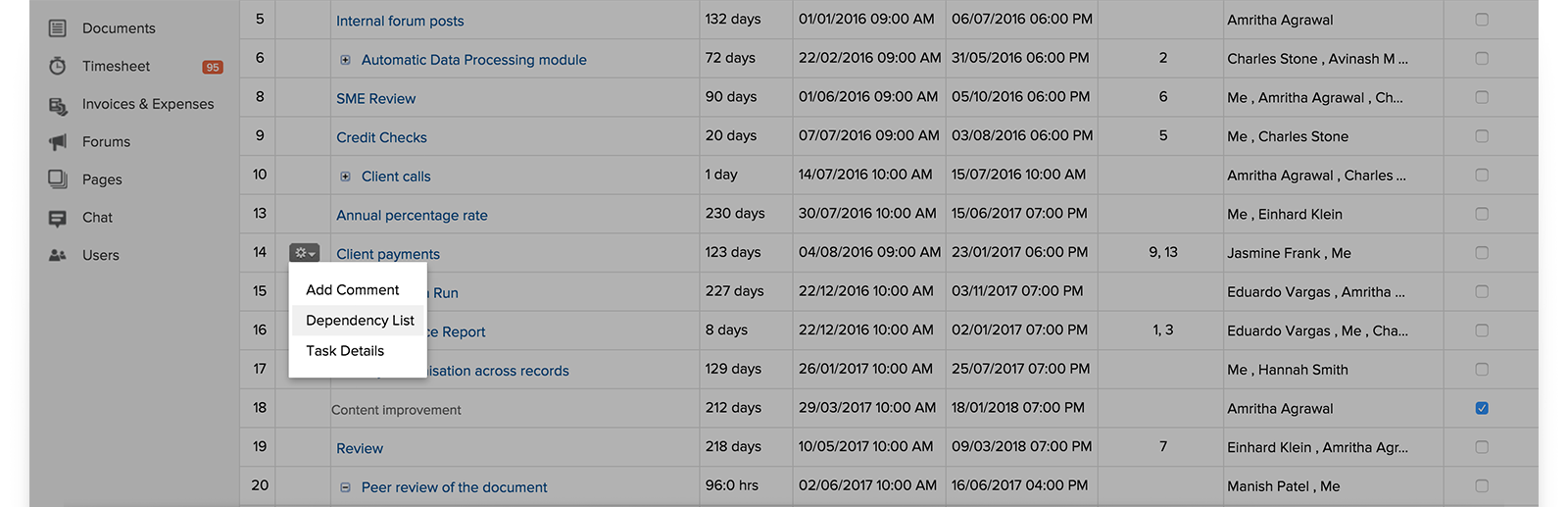Select Add Comment in the popup menu
1568x507 pixels.
coord(353,290)
